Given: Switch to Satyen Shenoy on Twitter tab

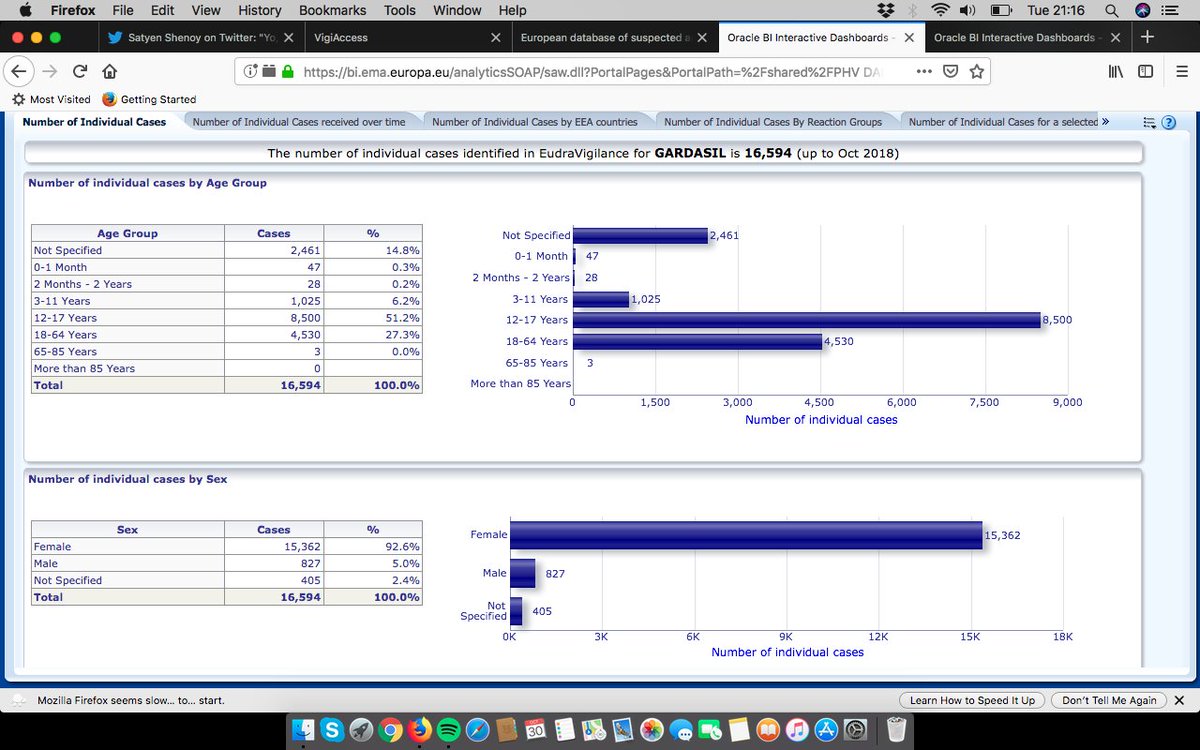Looking at the screenshot, I should [x=200, y=37].
